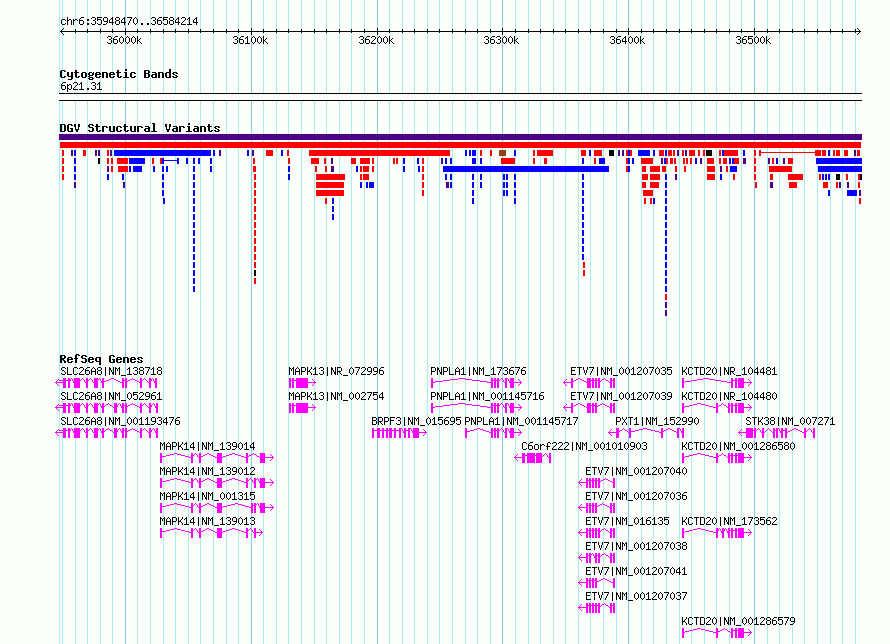Click the full-width purple structural variant bar
Image resolution: width=890 pixels, height=644 pixels.
pos(460,137)
